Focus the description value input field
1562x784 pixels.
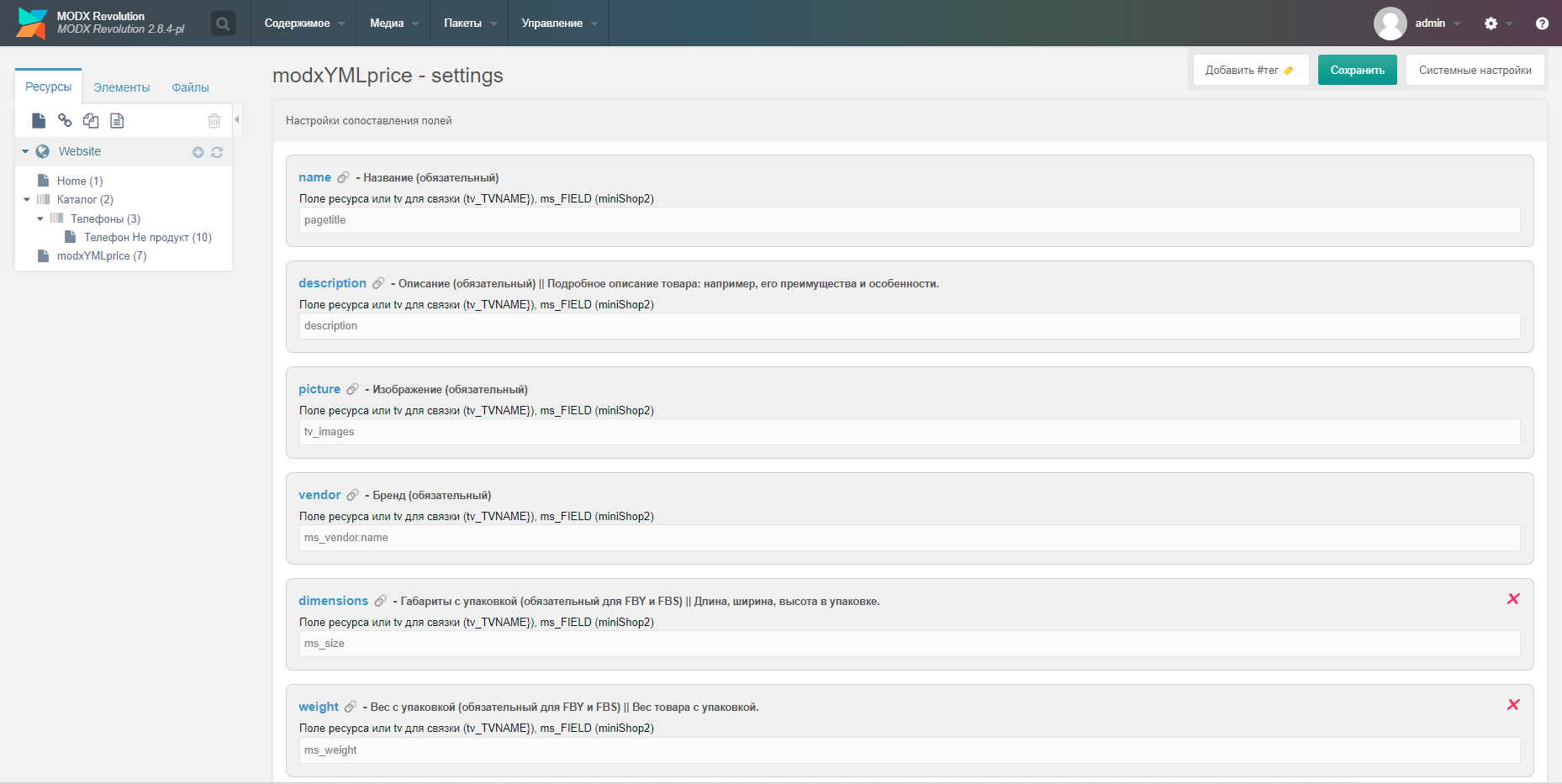910,326
